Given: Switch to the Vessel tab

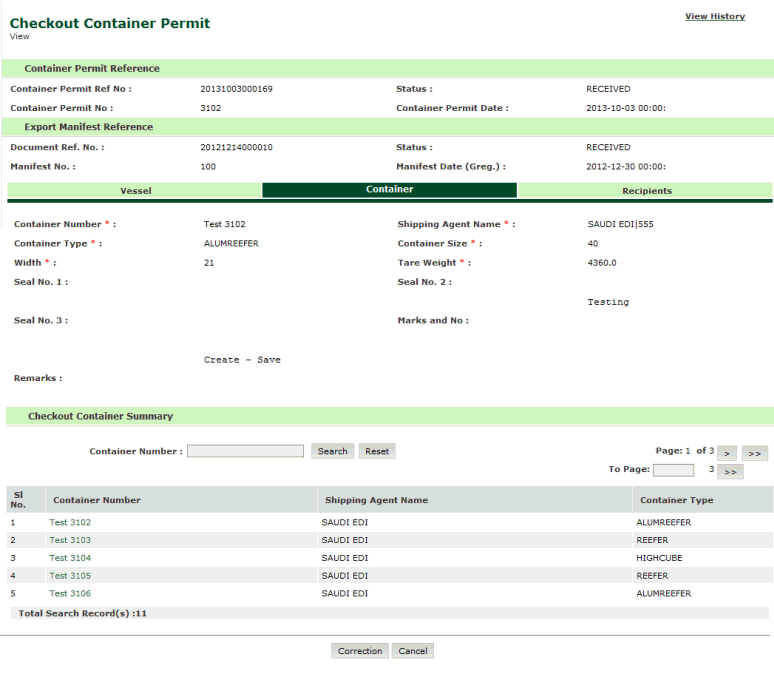Looking at the screenshot, I should coord(135,190).
